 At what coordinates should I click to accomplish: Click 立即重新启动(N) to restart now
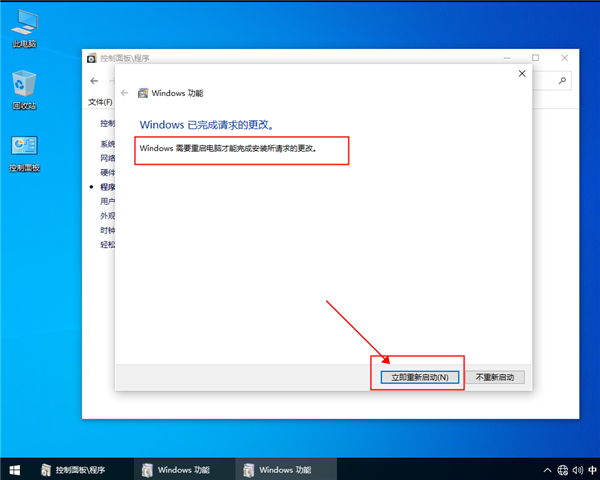click(418, 377)
